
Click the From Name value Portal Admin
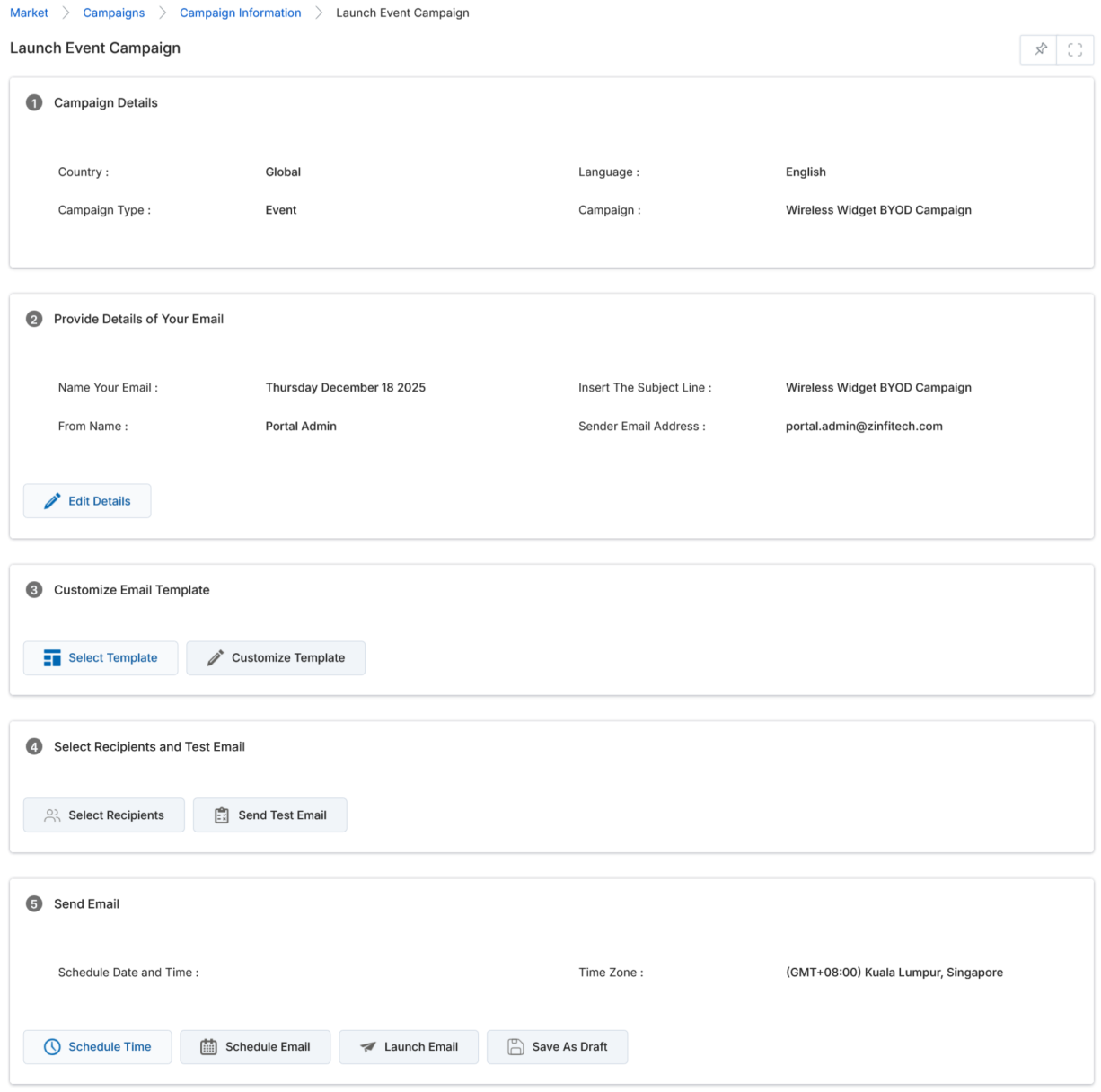point(301,427)
